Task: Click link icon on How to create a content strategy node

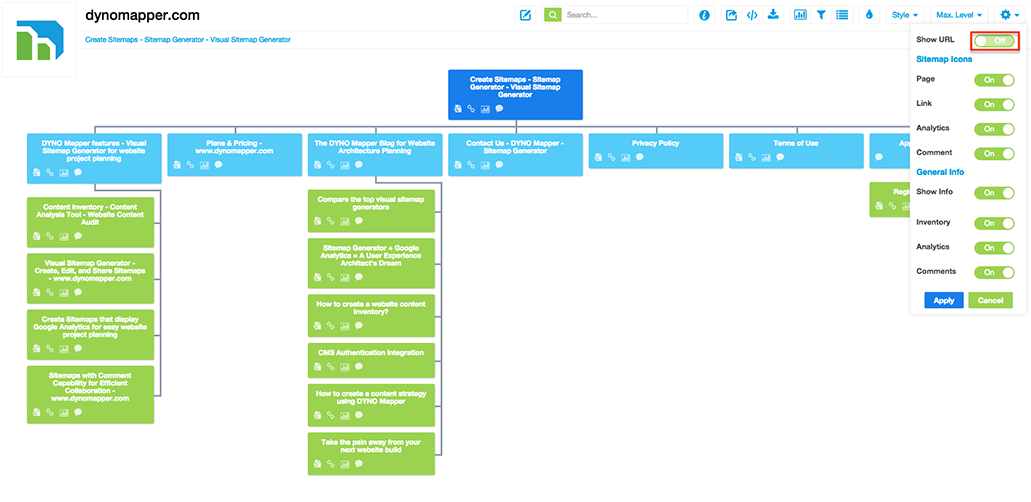Action: (331, 415)
